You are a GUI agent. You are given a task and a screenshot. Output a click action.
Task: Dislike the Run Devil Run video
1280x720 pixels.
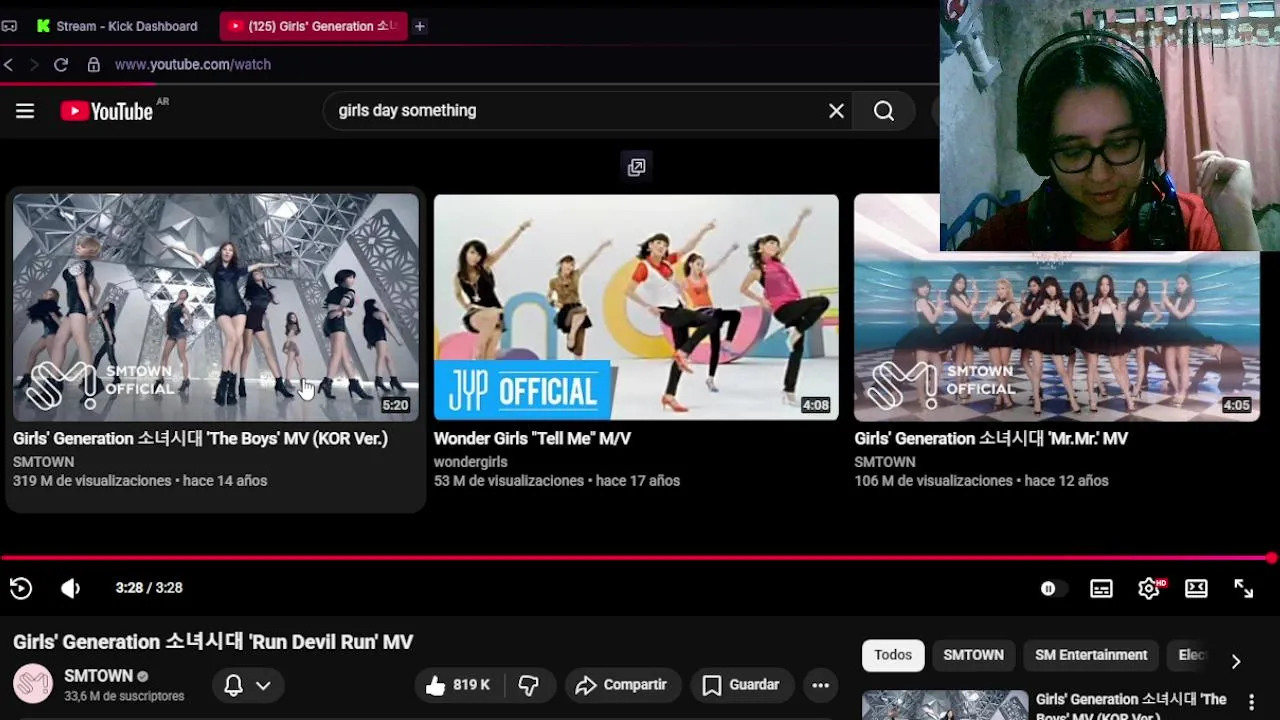coord(529,685)
